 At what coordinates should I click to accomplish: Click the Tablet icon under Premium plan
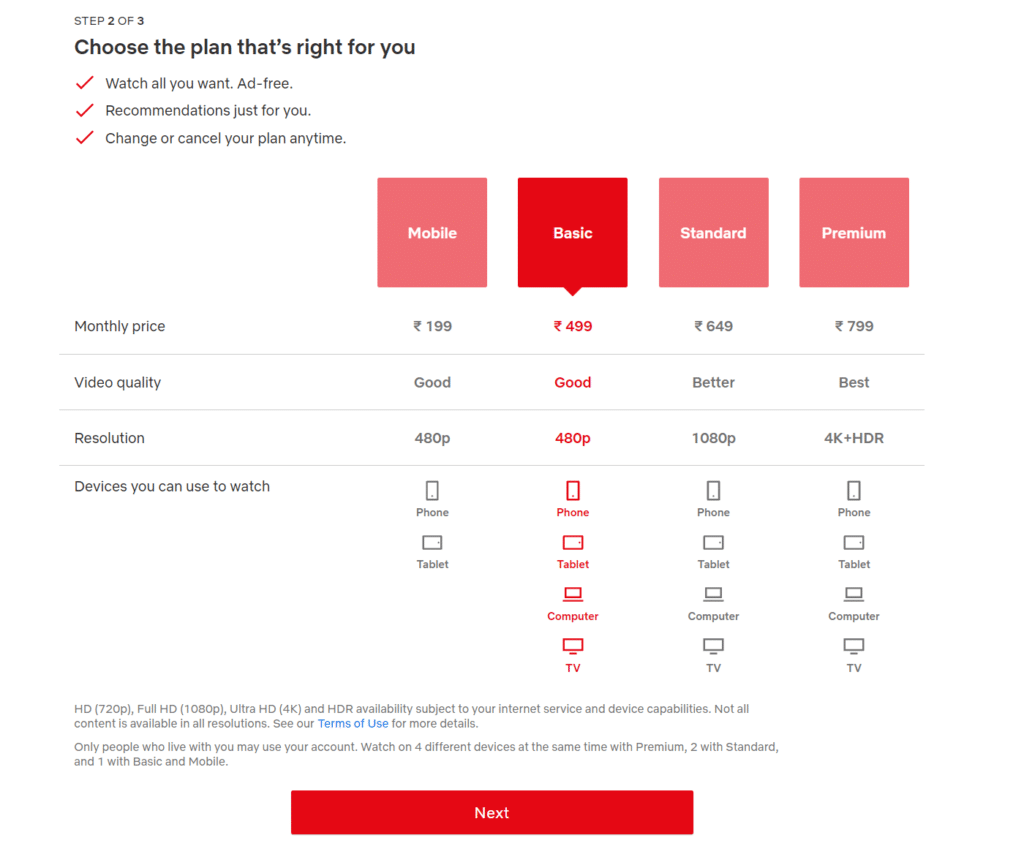854,543
